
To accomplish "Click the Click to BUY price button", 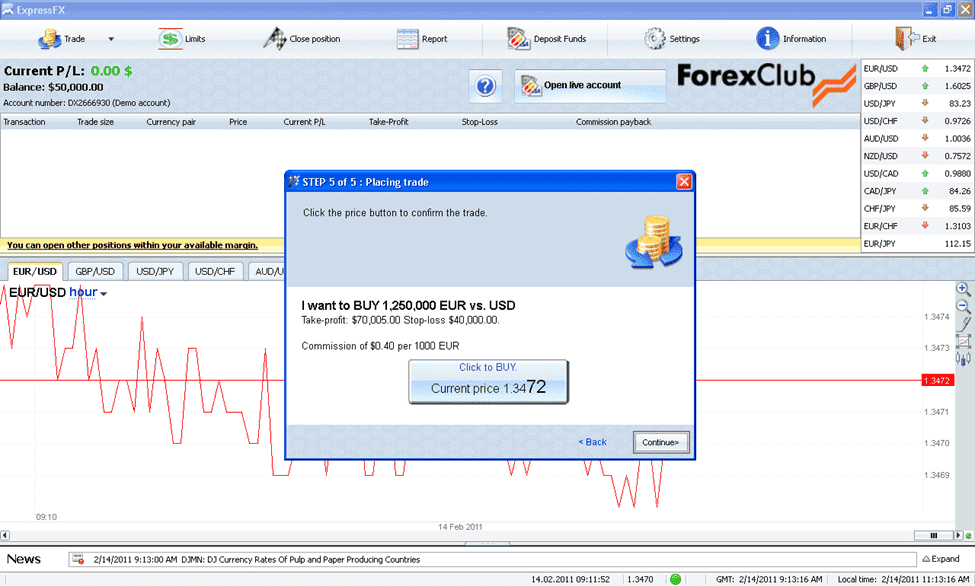I will (x=488, y=381).
